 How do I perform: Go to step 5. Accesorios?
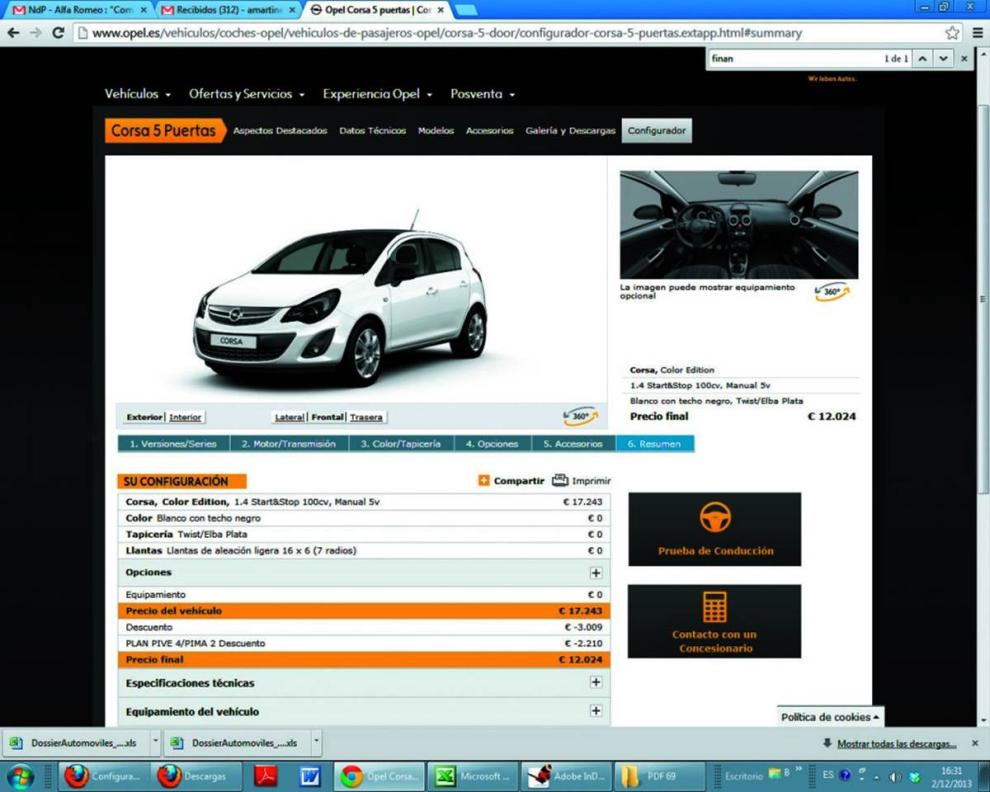[x=573, y=444]
